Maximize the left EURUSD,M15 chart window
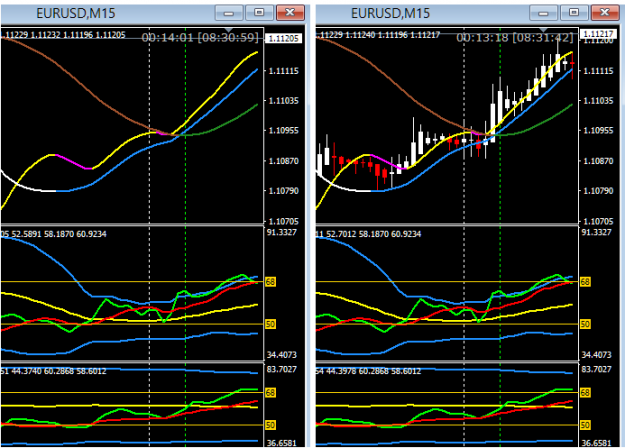Screen dimensions: 625x448 (x=259, y=13)
